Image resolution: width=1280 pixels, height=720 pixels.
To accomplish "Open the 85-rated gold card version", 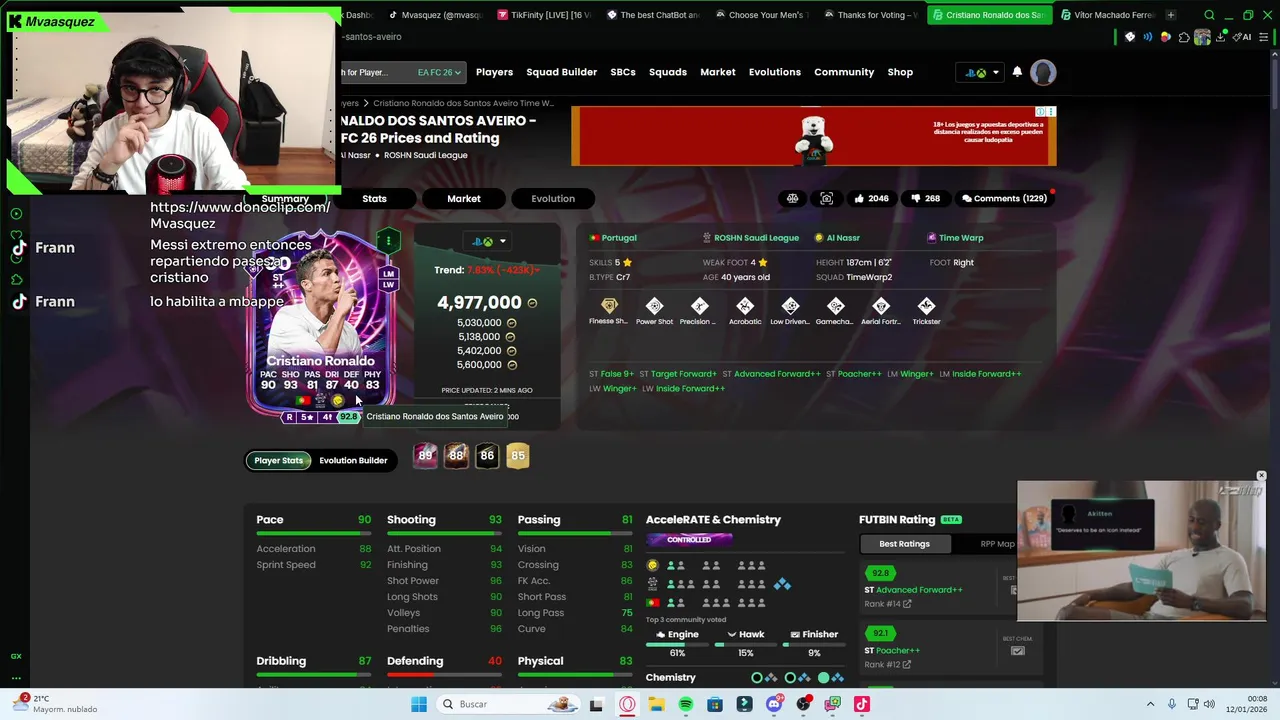I will pos(517,455).
